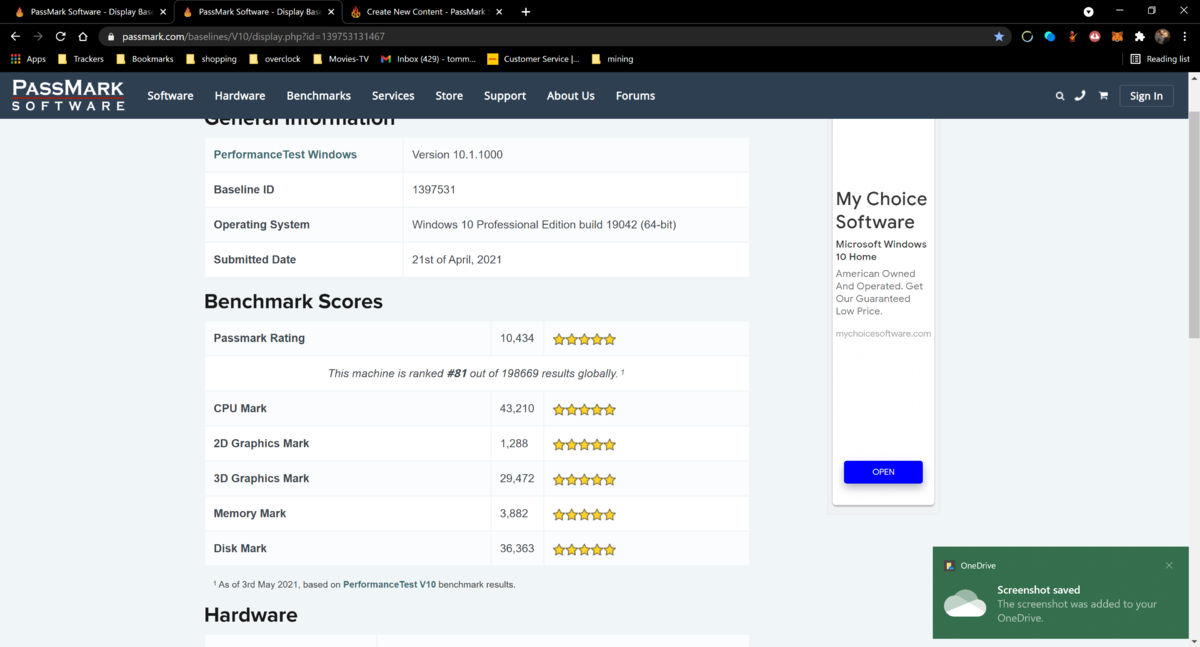This screenshot has width=1200, height=647.
Task: Click the PassMark site search icon
Action: coord(1060,96)
